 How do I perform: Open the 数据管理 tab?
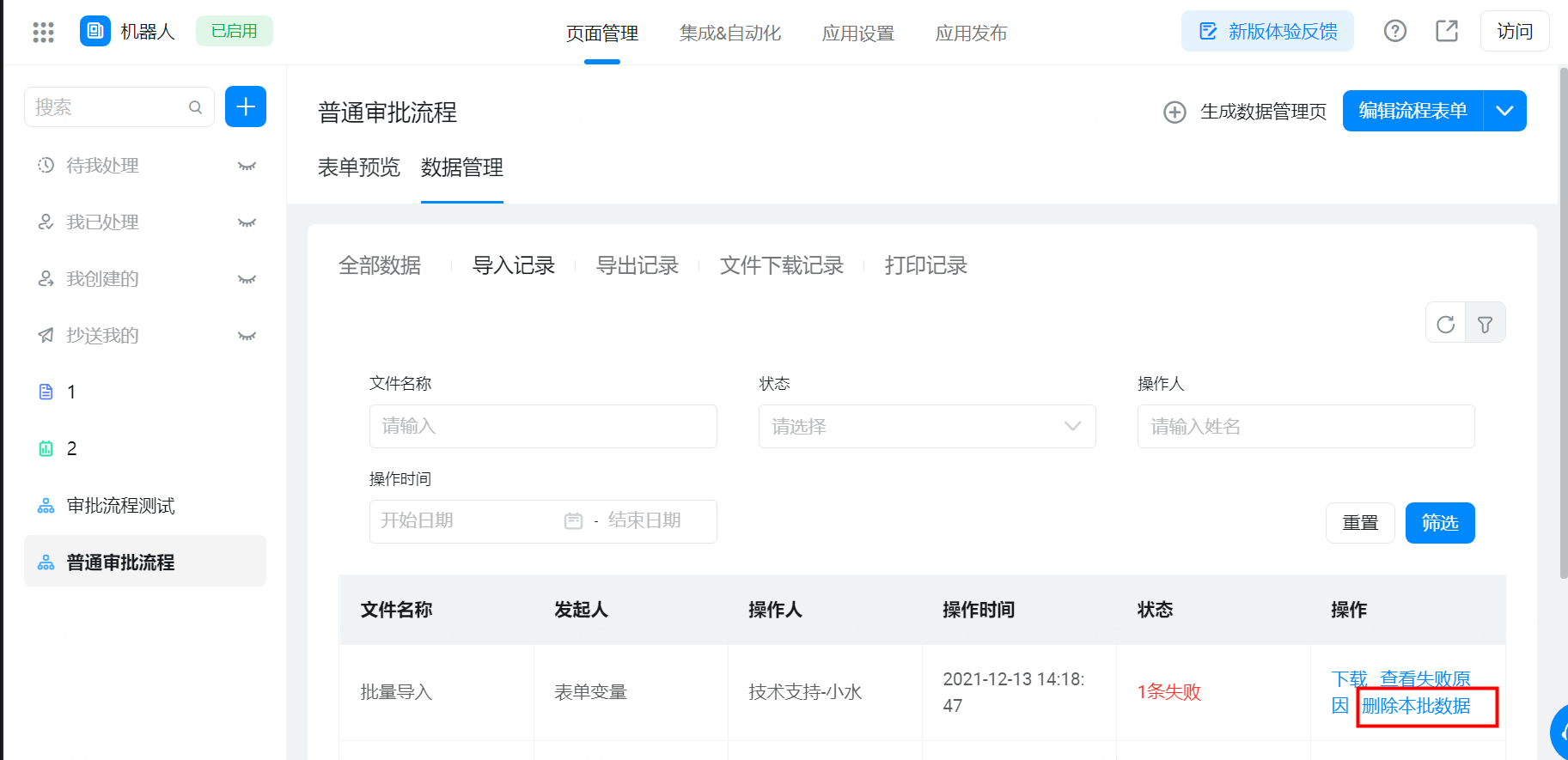pos(462,167)
